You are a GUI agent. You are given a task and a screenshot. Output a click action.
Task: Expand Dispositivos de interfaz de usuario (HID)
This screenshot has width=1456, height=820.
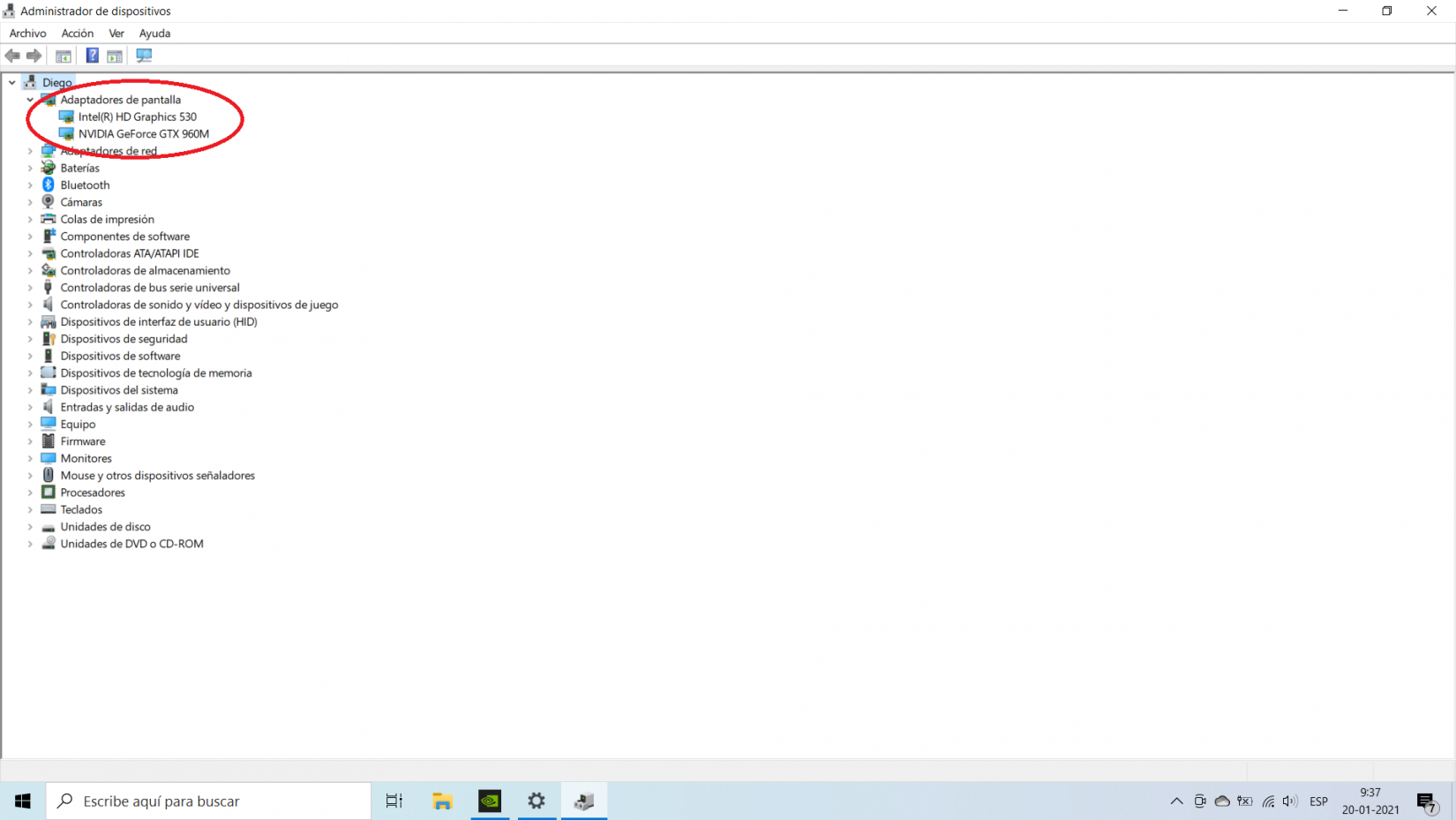click(30, 322)
